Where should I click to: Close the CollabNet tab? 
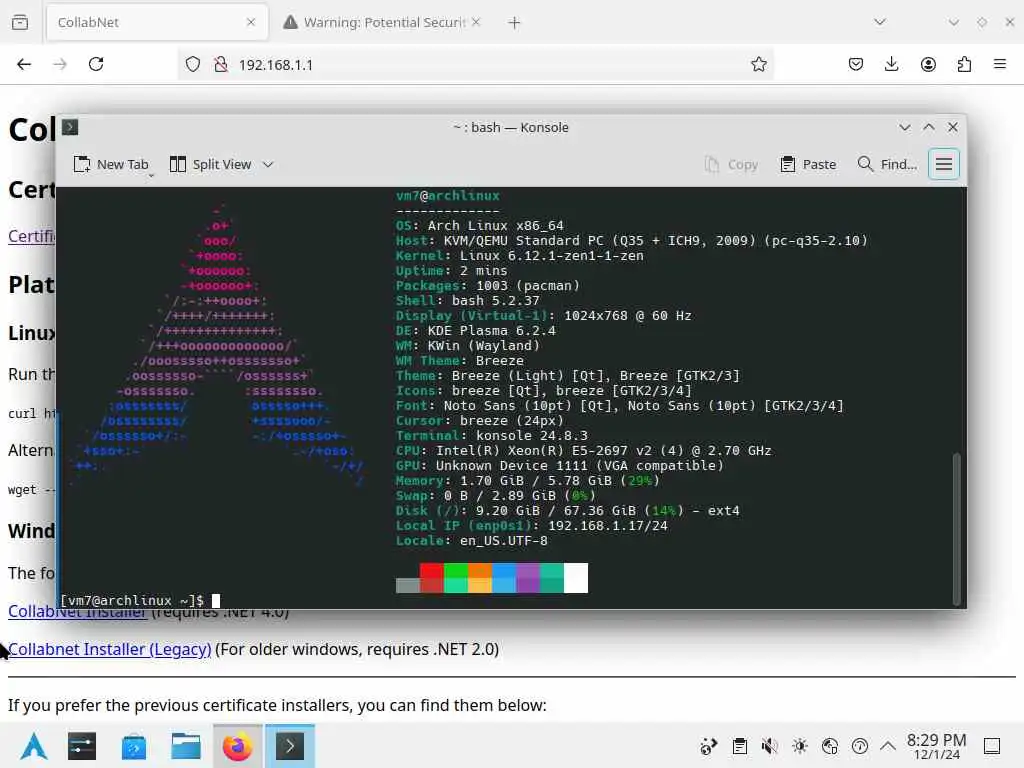point(251,22)
